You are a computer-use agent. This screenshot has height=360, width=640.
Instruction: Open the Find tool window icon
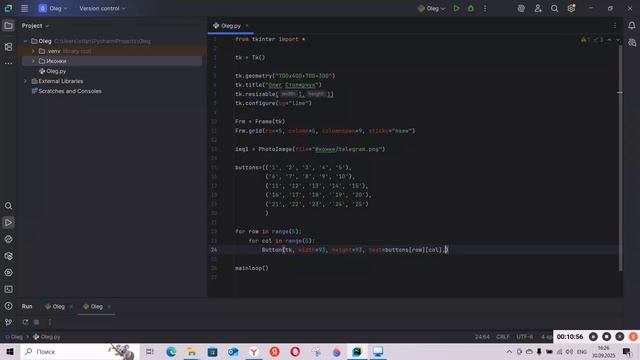8,206
